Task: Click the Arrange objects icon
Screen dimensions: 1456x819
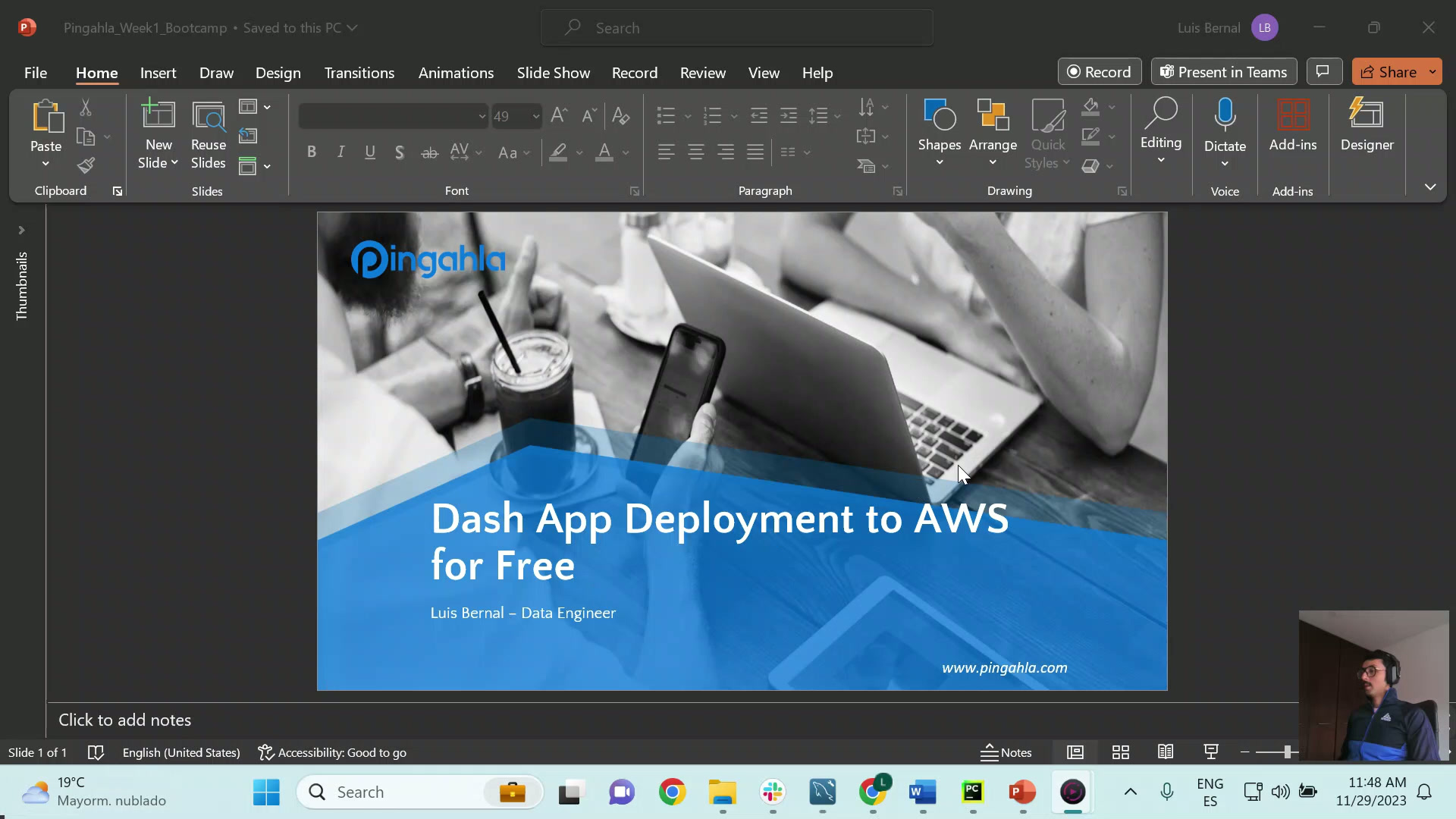Action: click(x=992, y=133)
